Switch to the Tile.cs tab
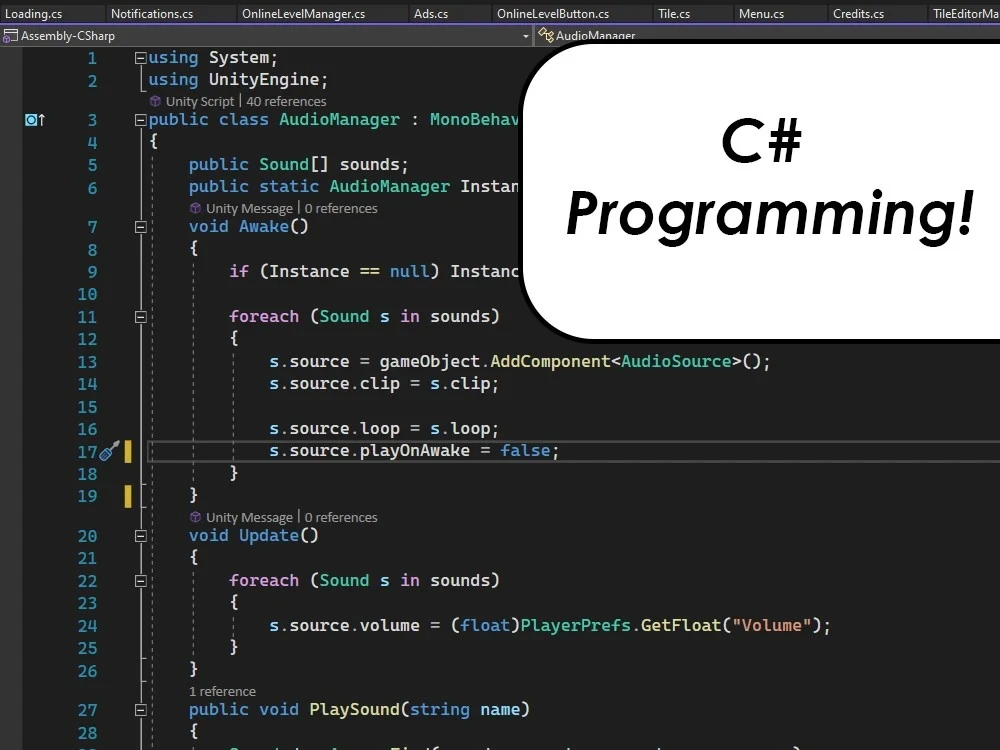 coord(674,13)
